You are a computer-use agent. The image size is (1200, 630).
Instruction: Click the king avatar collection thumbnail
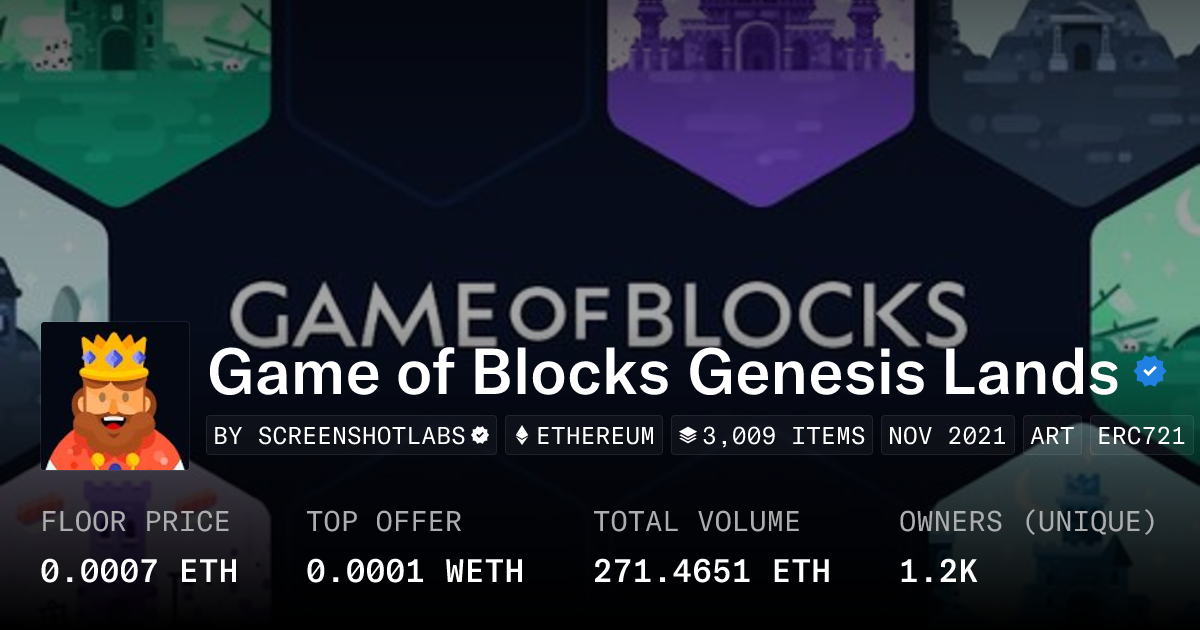pyautogui.click(x=115, y=396)
